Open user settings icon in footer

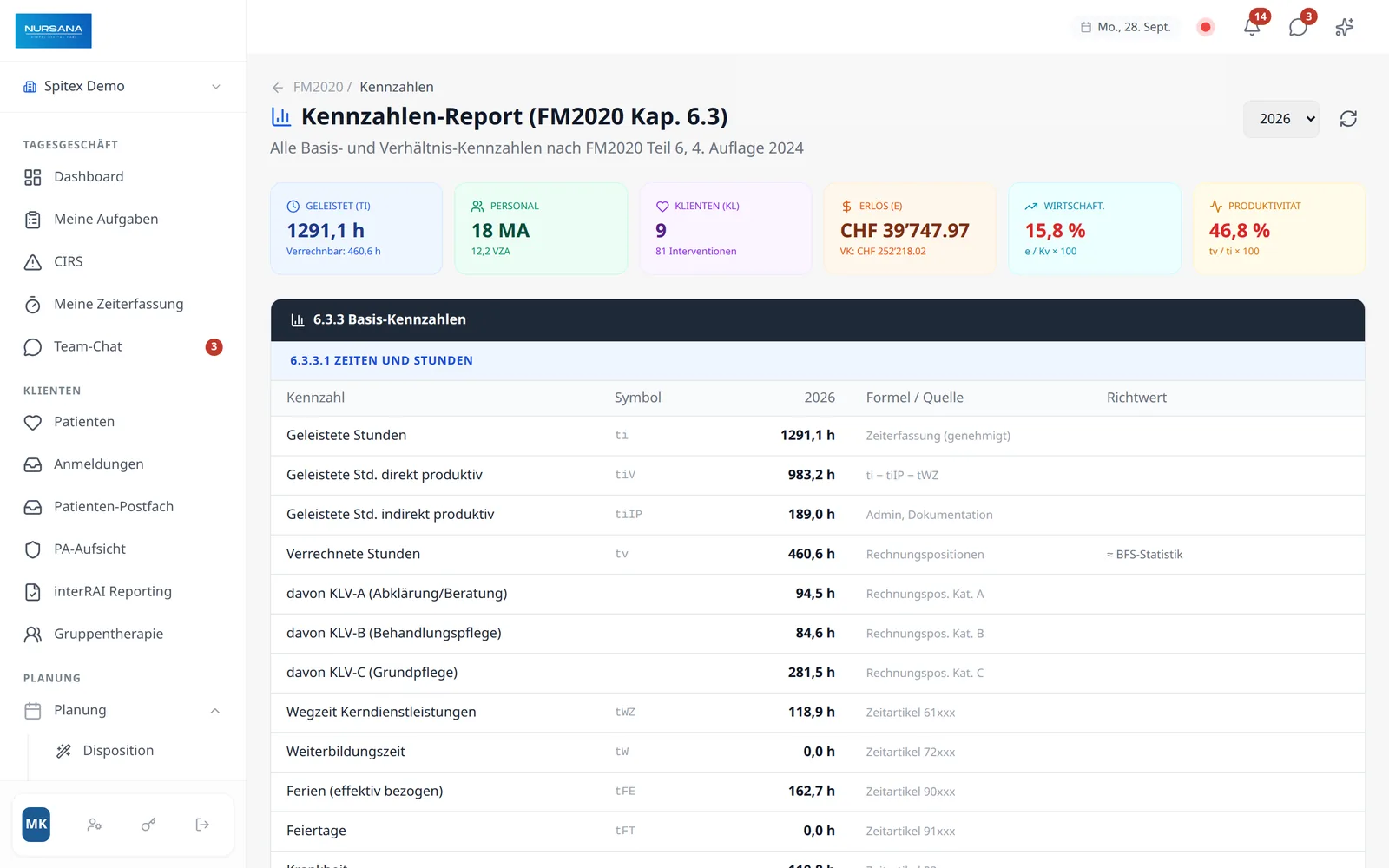[x=95, y=825]
